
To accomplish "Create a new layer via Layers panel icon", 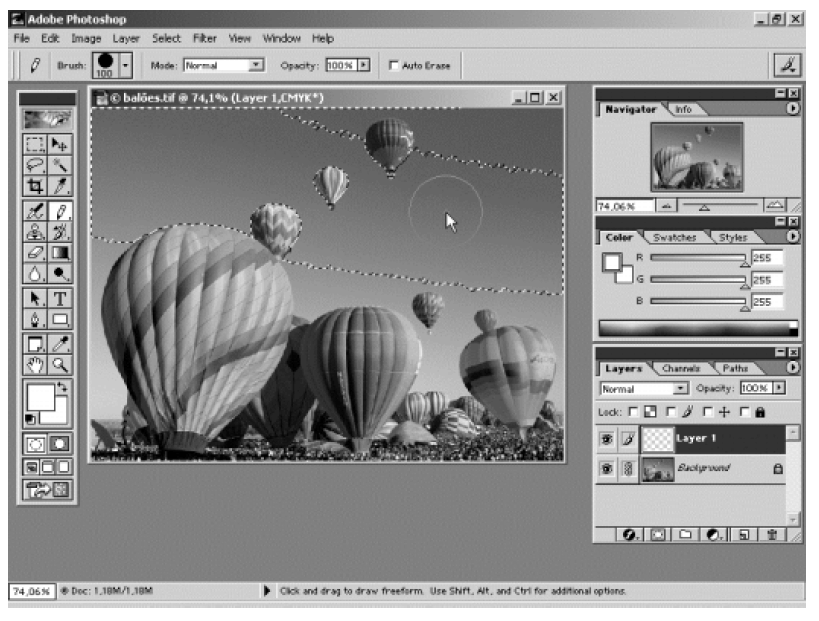I will tap(744, 535).
